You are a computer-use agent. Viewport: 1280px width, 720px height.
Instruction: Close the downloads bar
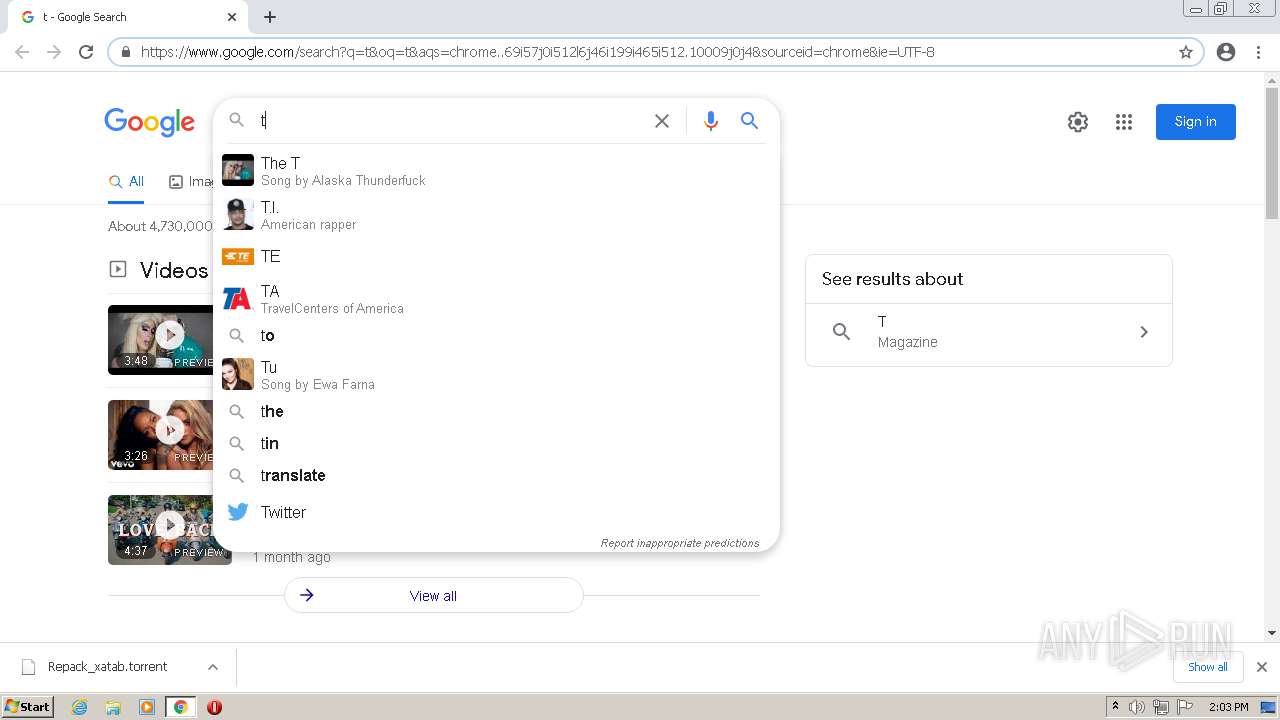coord(1262,667)
